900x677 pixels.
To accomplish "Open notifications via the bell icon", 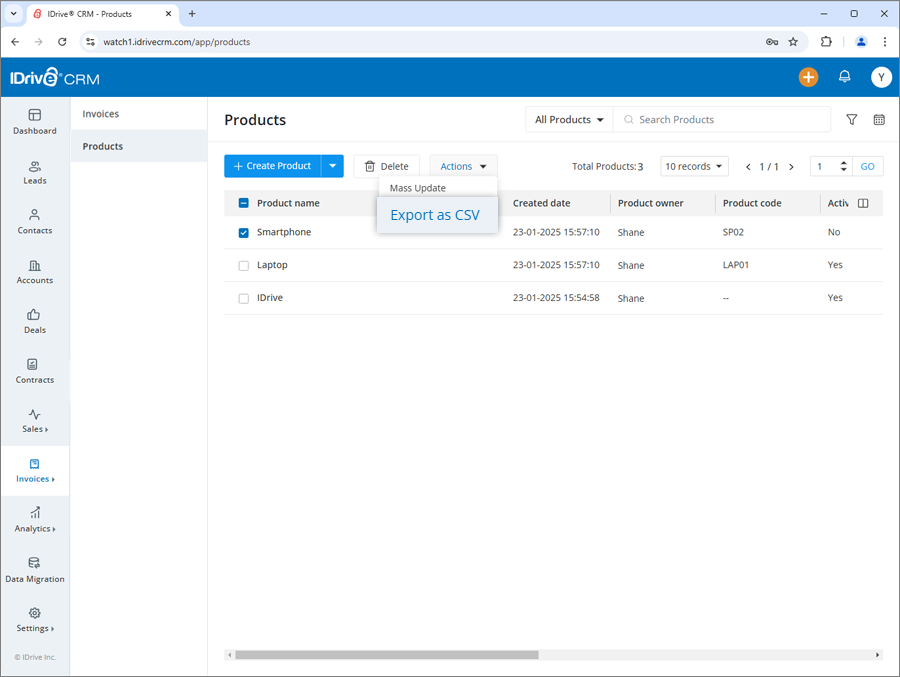I will point(844,77).
